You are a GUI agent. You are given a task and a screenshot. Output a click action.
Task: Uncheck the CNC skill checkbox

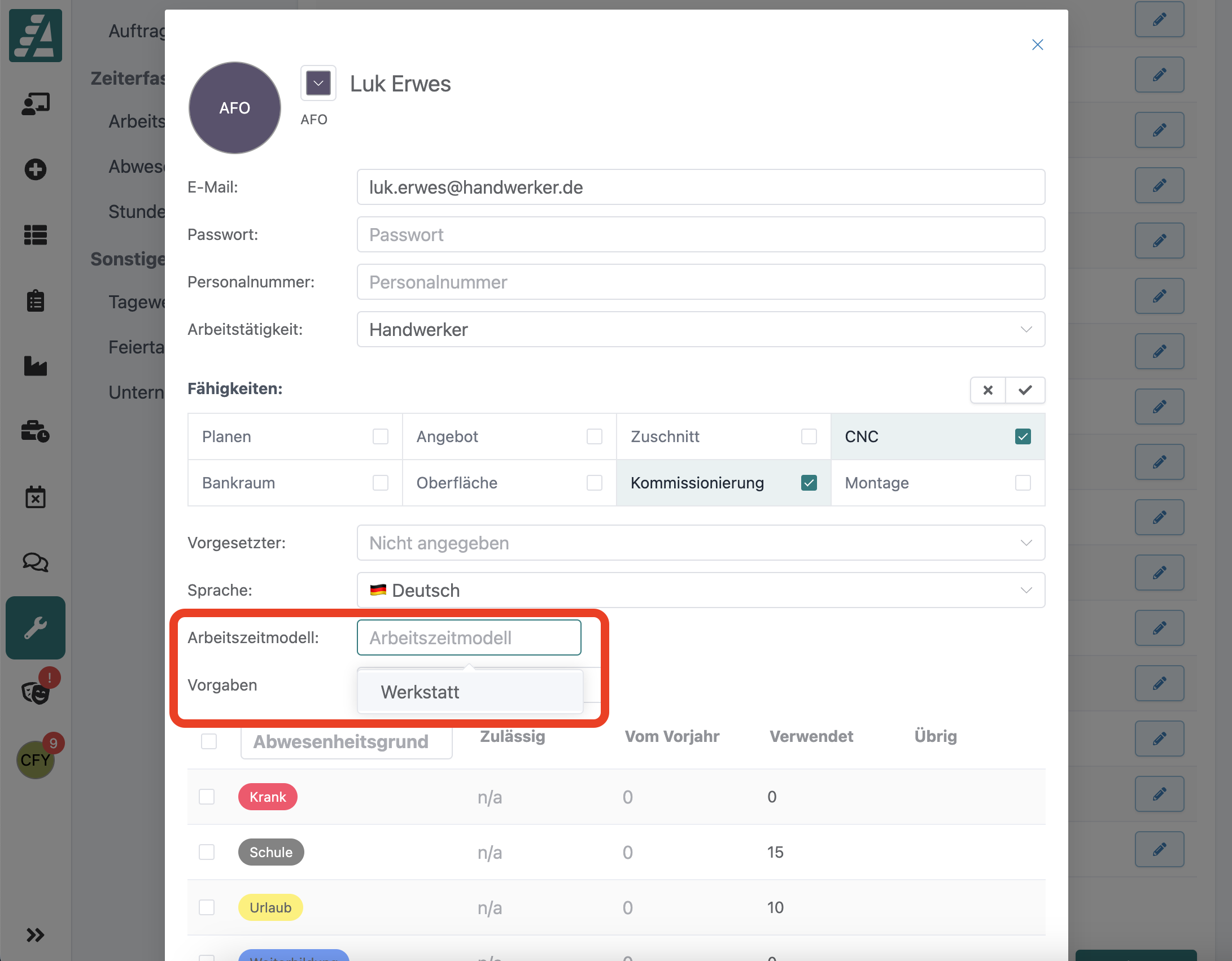(x=1023, y=436)
